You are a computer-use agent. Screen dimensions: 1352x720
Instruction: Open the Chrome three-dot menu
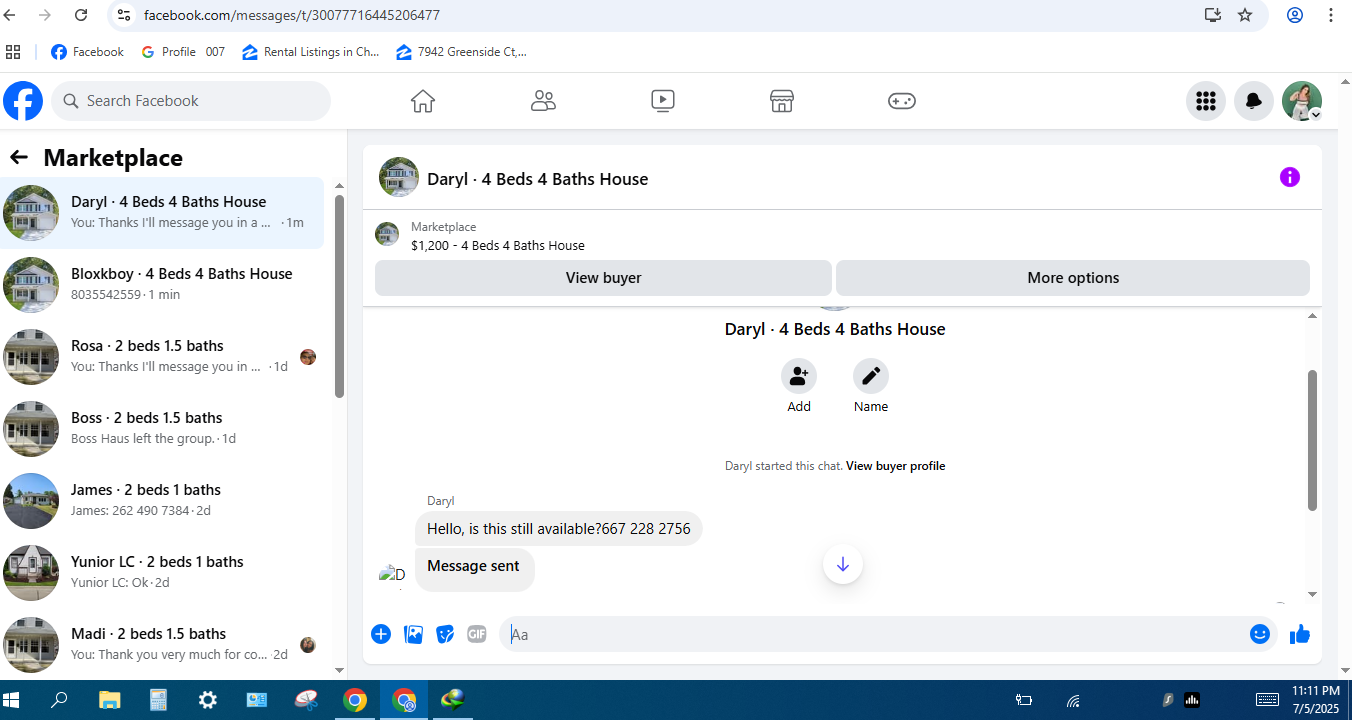coord(1331,15)
